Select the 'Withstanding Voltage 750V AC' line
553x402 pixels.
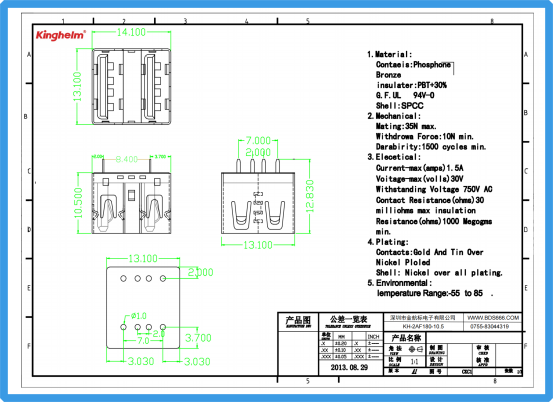434,189
